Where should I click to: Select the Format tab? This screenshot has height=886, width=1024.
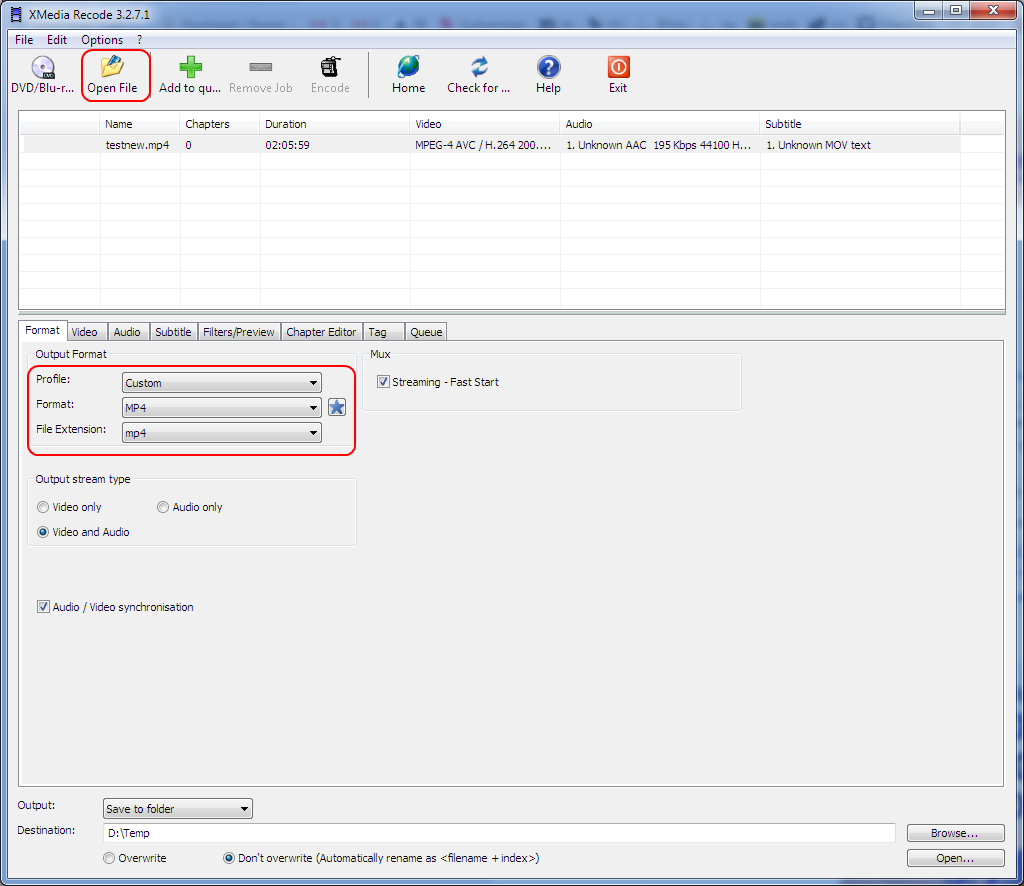42,330
